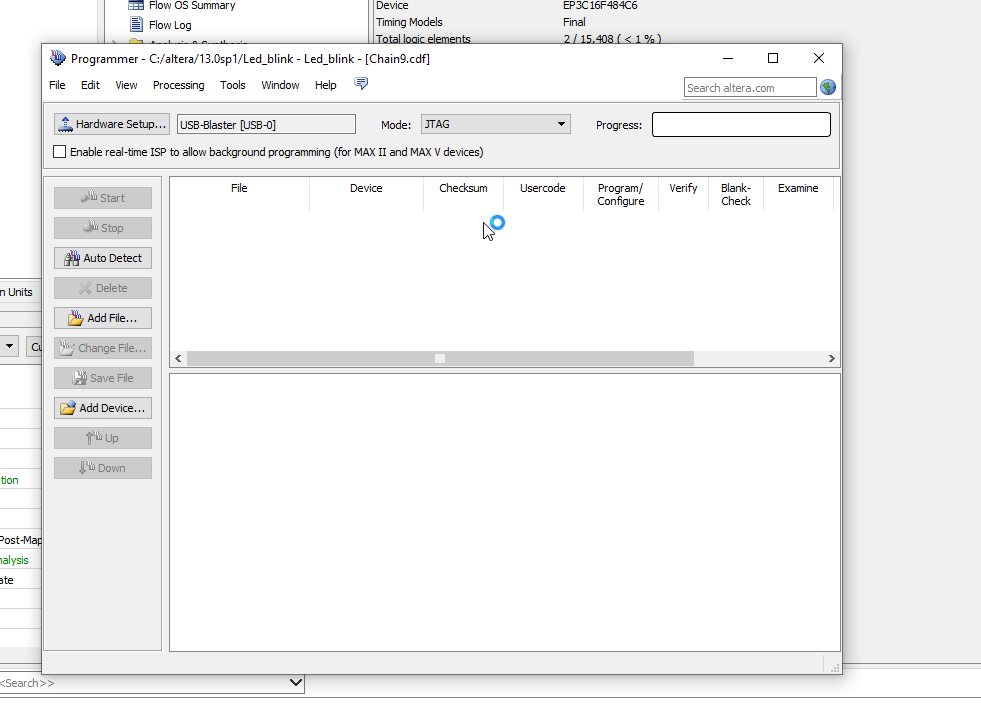Click the window resize grip
Viewport: 981px width, 721px height.
(835, 668)
